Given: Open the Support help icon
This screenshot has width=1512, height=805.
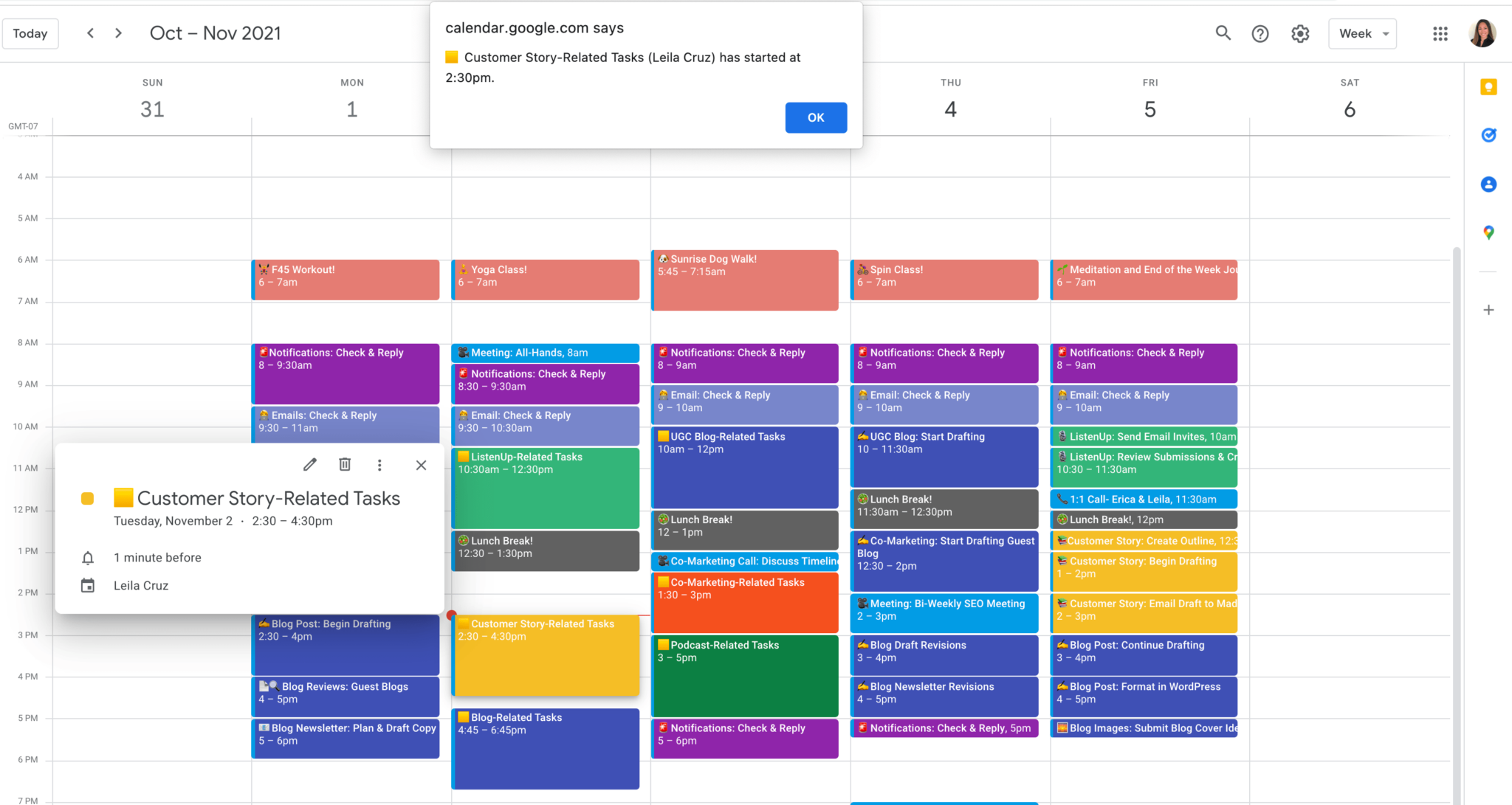Looking at the screenshot, I should [1260, 33].
